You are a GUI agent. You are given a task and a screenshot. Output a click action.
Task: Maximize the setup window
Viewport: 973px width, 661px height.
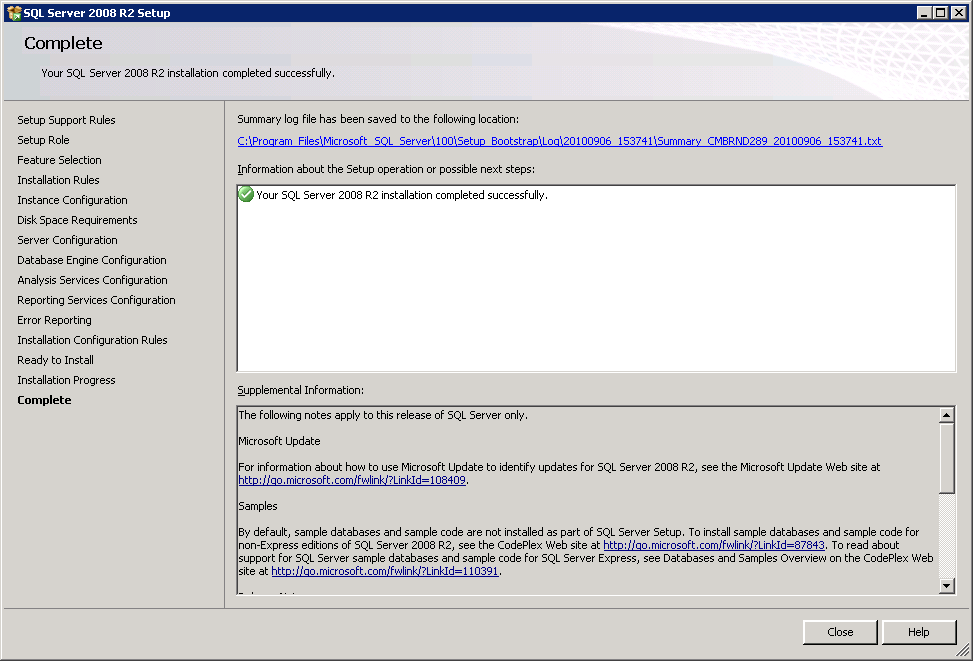941,12
